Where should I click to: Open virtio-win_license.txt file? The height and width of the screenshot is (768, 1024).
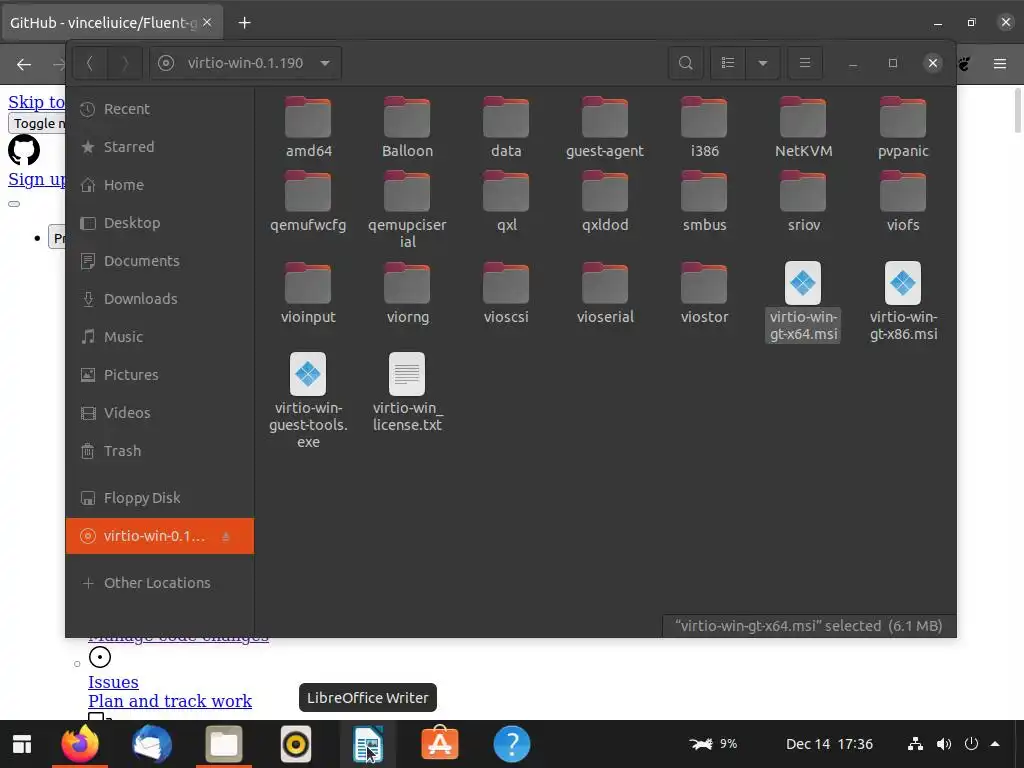[408, 392]
